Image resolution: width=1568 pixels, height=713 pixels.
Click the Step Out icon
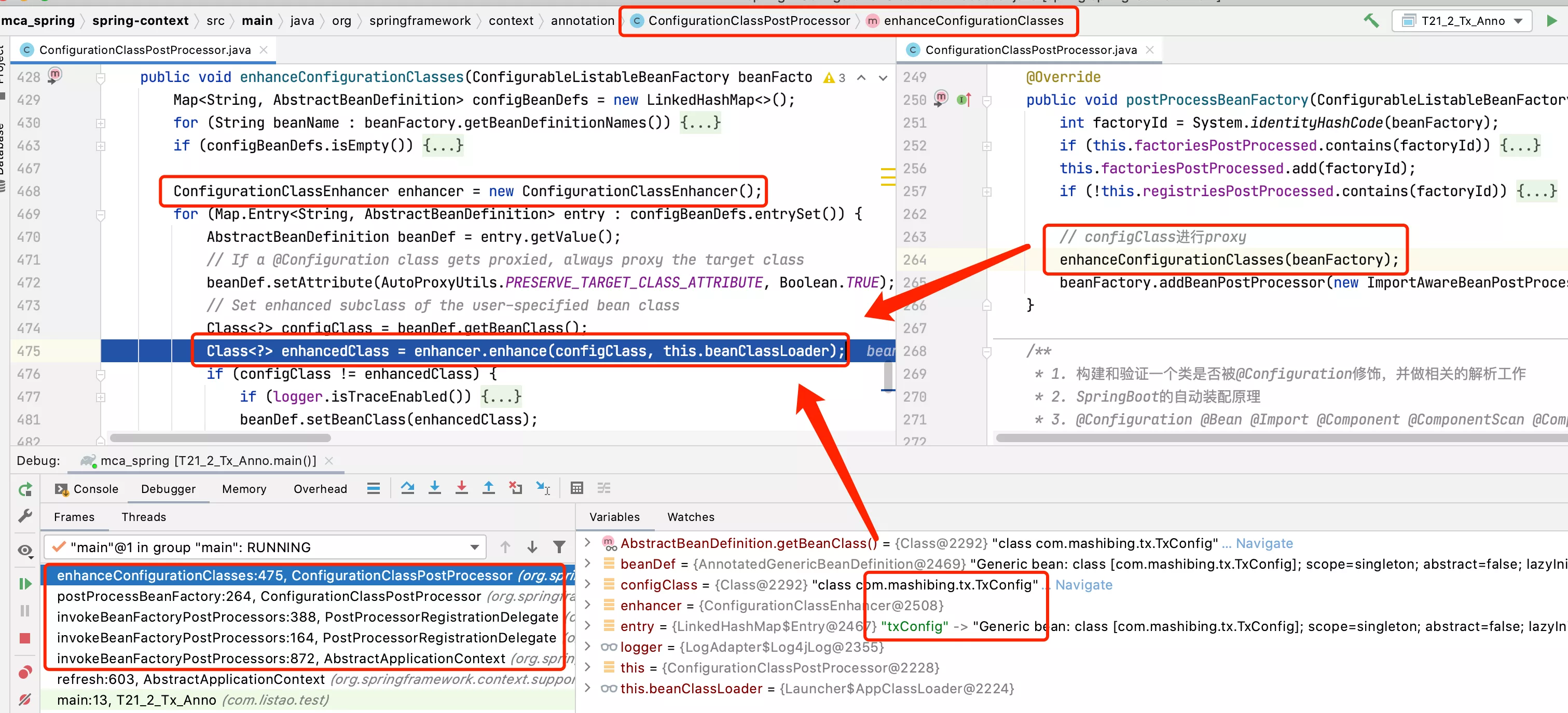488,488
